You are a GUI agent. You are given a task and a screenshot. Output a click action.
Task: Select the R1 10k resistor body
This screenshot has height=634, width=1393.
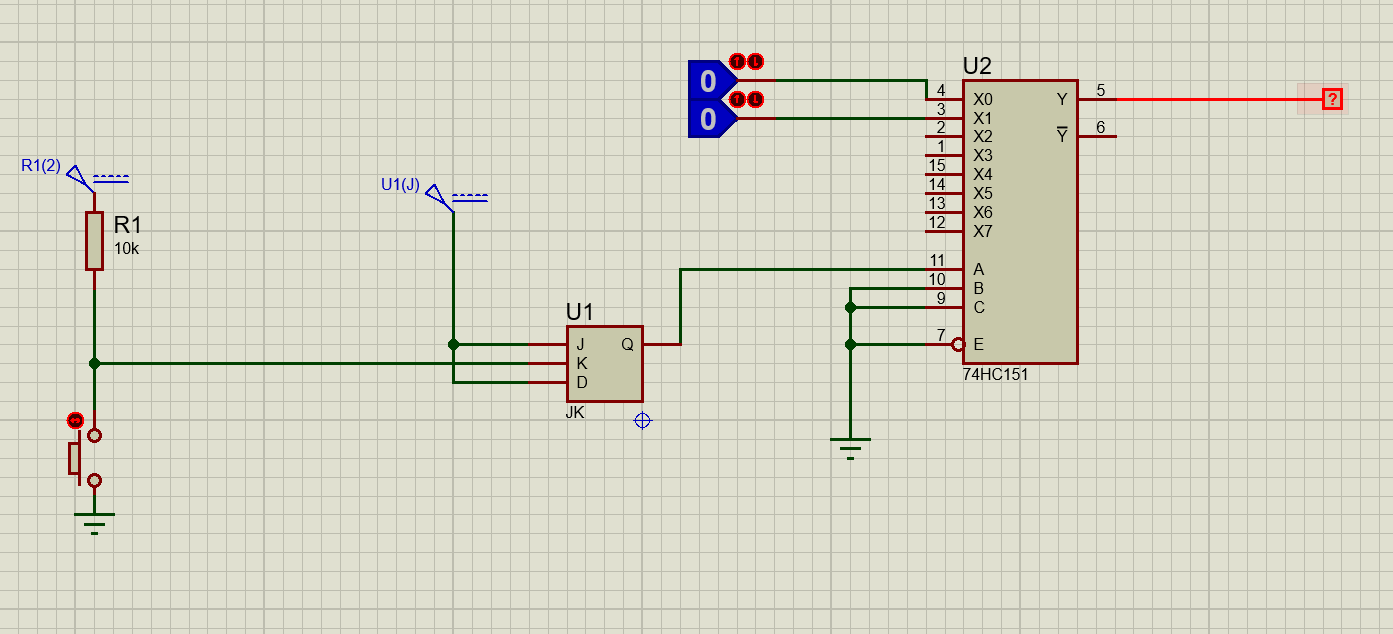click(x=94, y=241)
